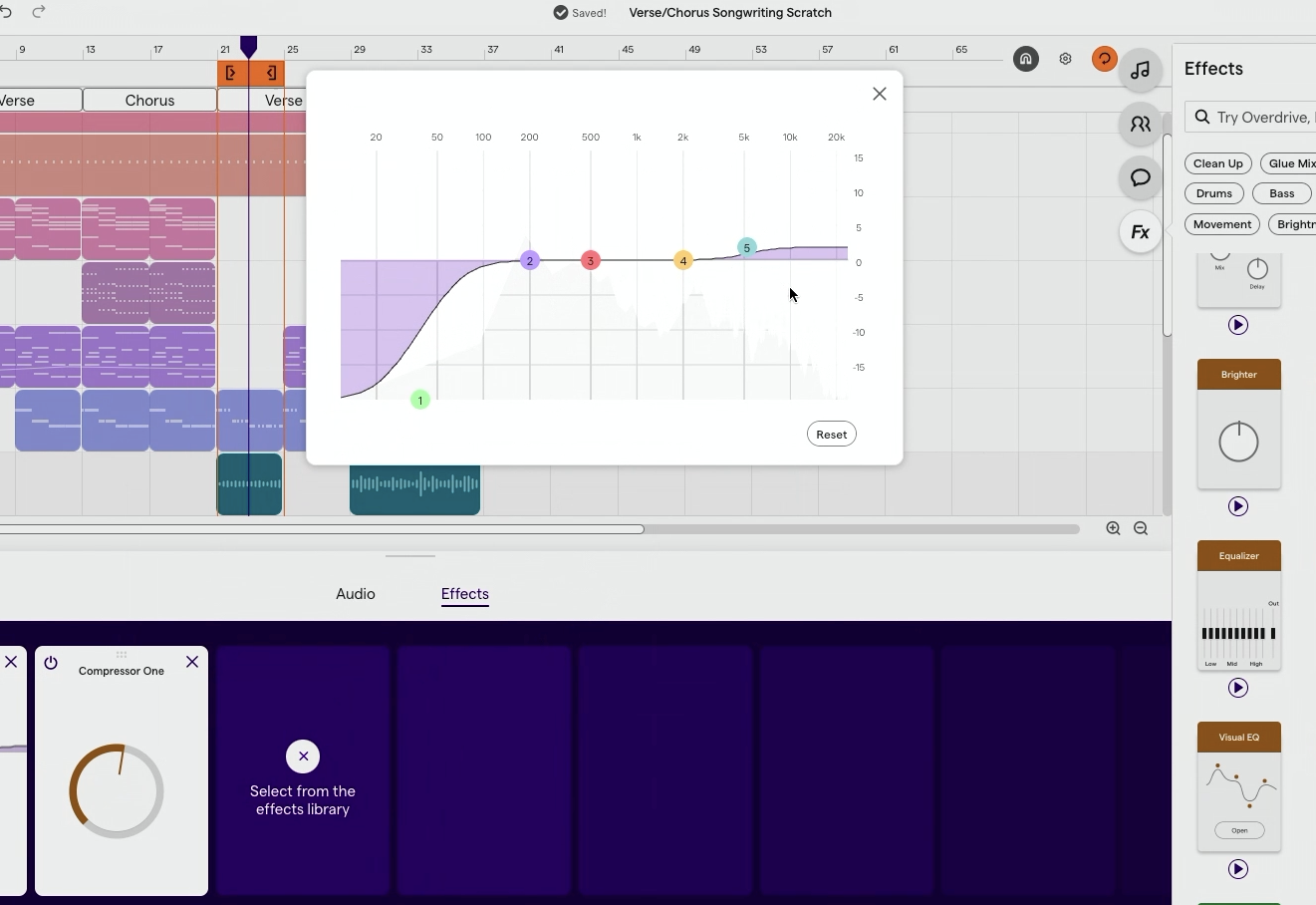Click the undo arrow icon
This screenshot has height=905, width=1316.
pyautogui.click(x=7, y=12)
